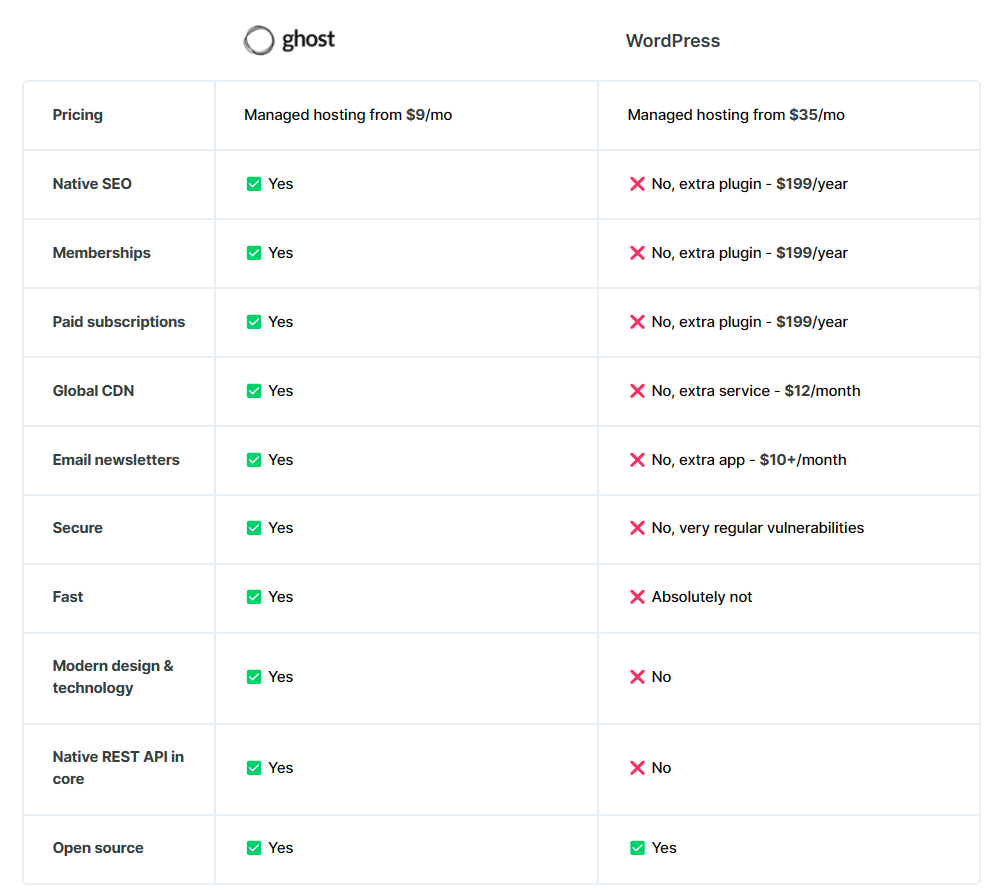Click 'No' text in Native REST API row

661,768
